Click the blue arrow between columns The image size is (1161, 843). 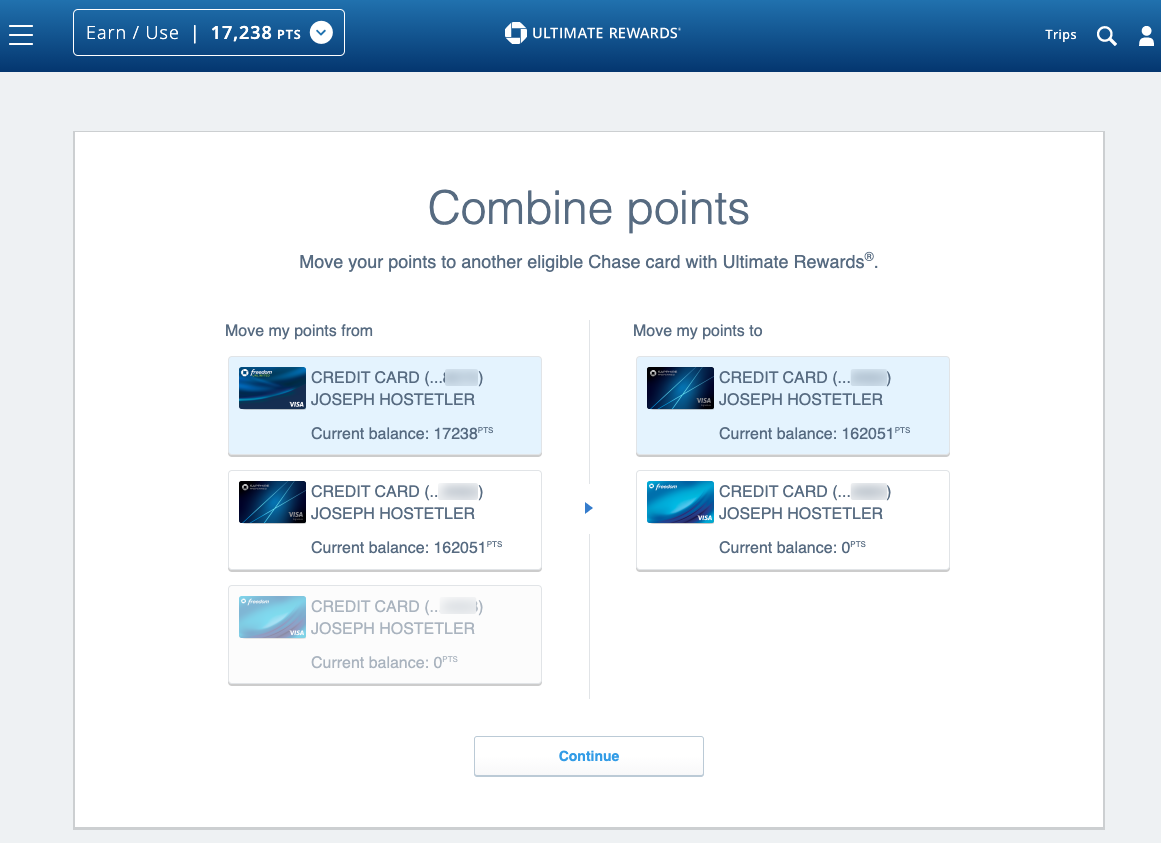(x=588, y=509)
